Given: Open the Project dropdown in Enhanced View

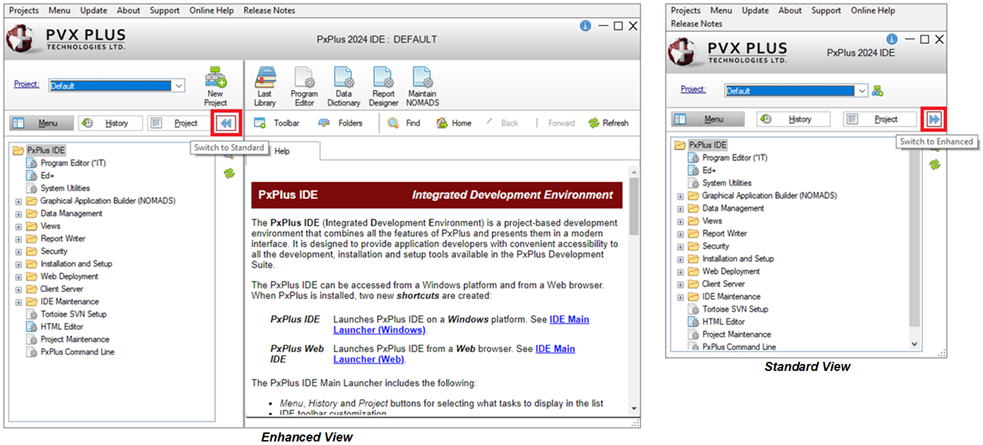Looking at the screenshot, I should (x=178, y=86).
